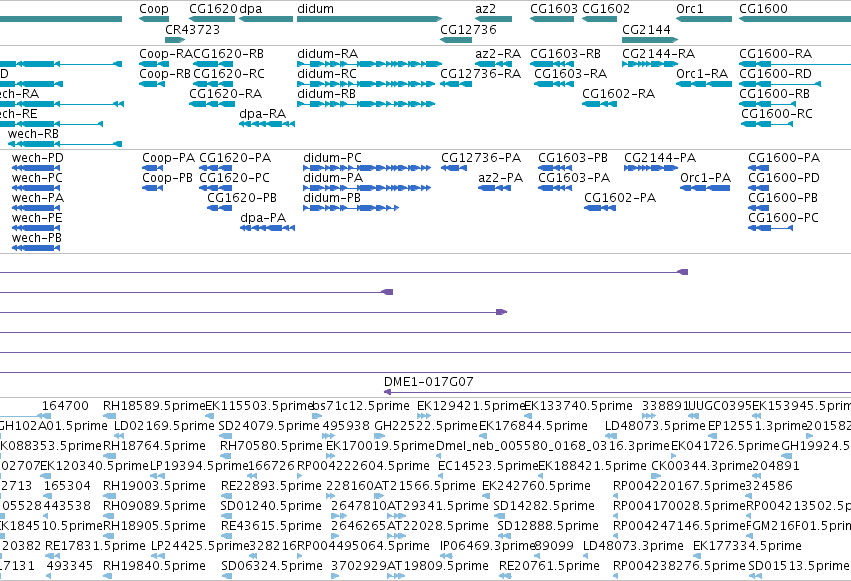Click the didum gene label
The width and height of the screenshot is (851, 581).
tap(315, 9)
